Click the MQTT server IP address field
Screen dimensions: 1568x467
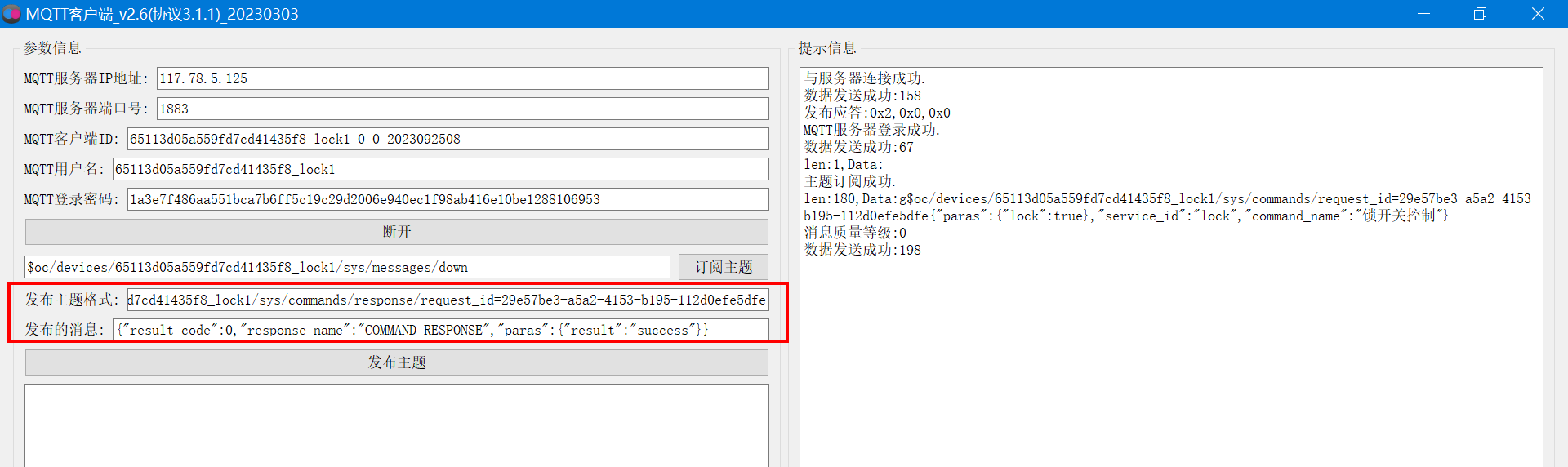pyautogui.click(x=462, y=78)
